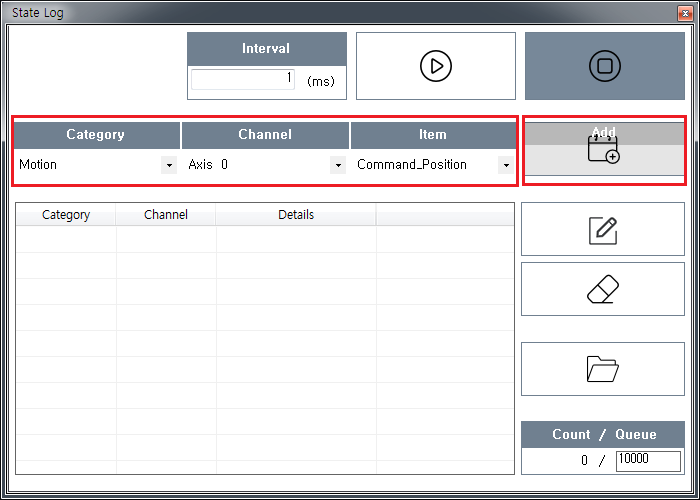Image resolution: width=700 pixels, height=500 pixels.
Task: Click the blank fourth column header of table
Action: coord(445,215)
